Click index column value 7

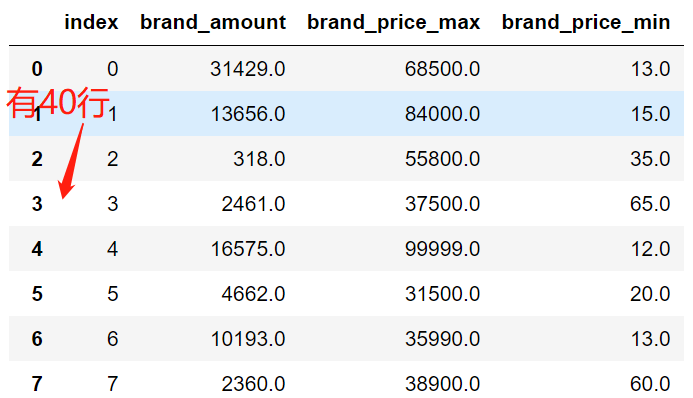tap(113, 384)
